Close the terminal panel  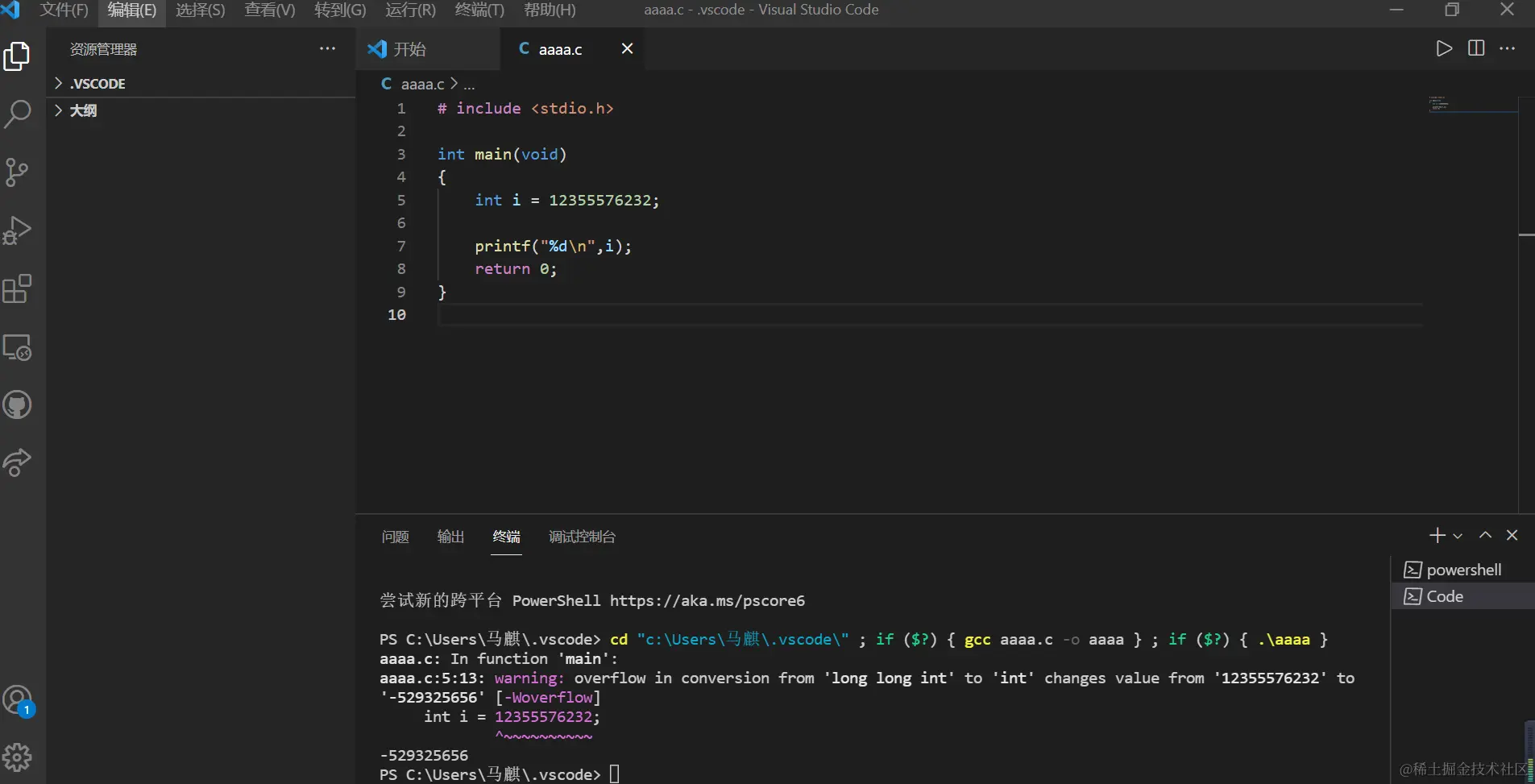click(x=1512, y=536)
